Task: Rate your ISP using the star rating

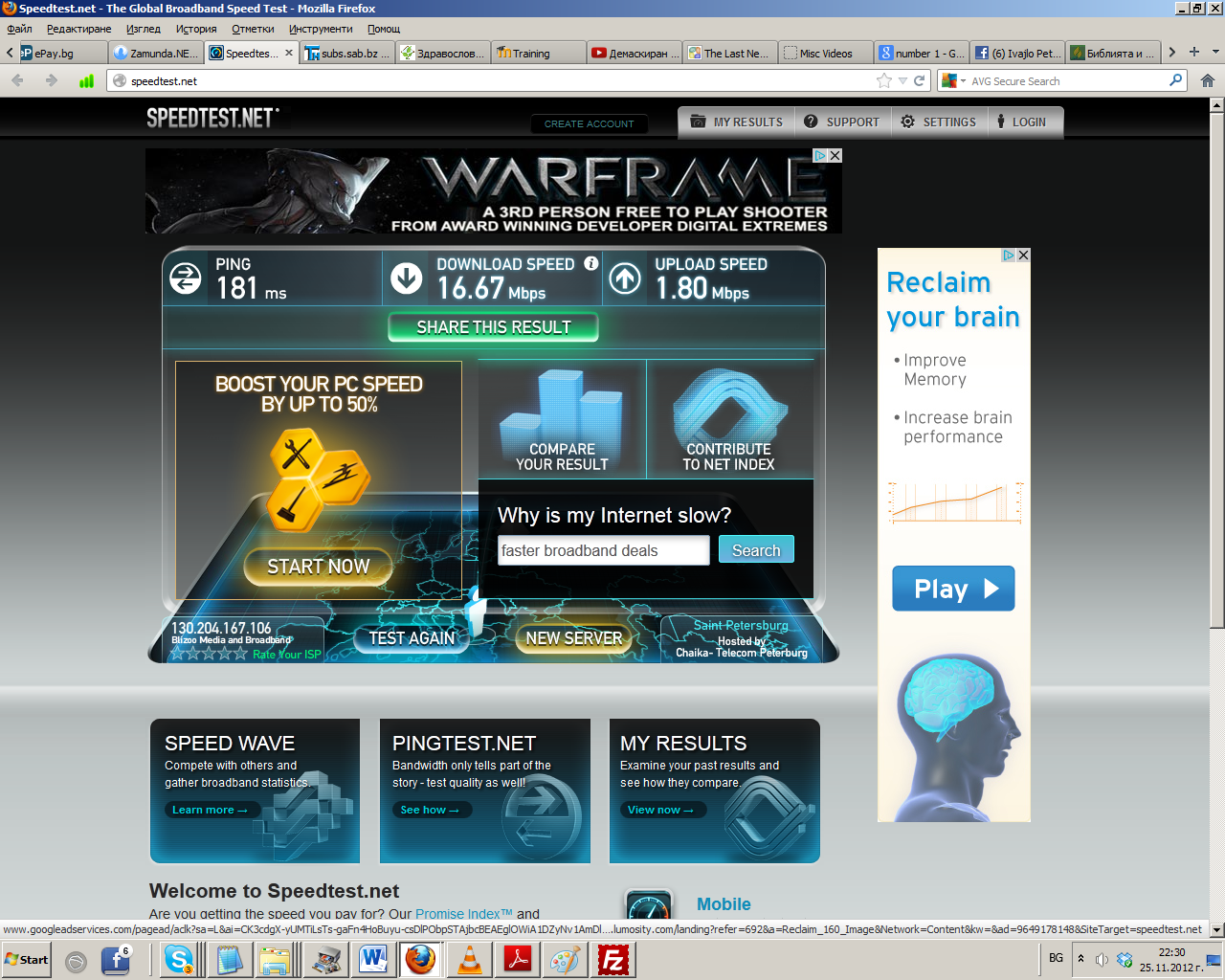Action: pyautogui.click(x=209, y=654)
